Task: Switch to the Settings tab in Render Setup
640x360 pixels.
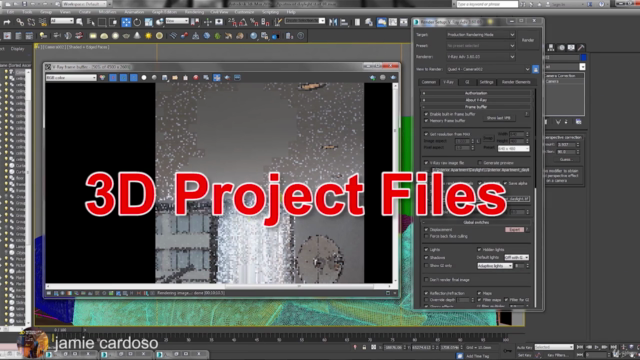Action: [486, 82]
